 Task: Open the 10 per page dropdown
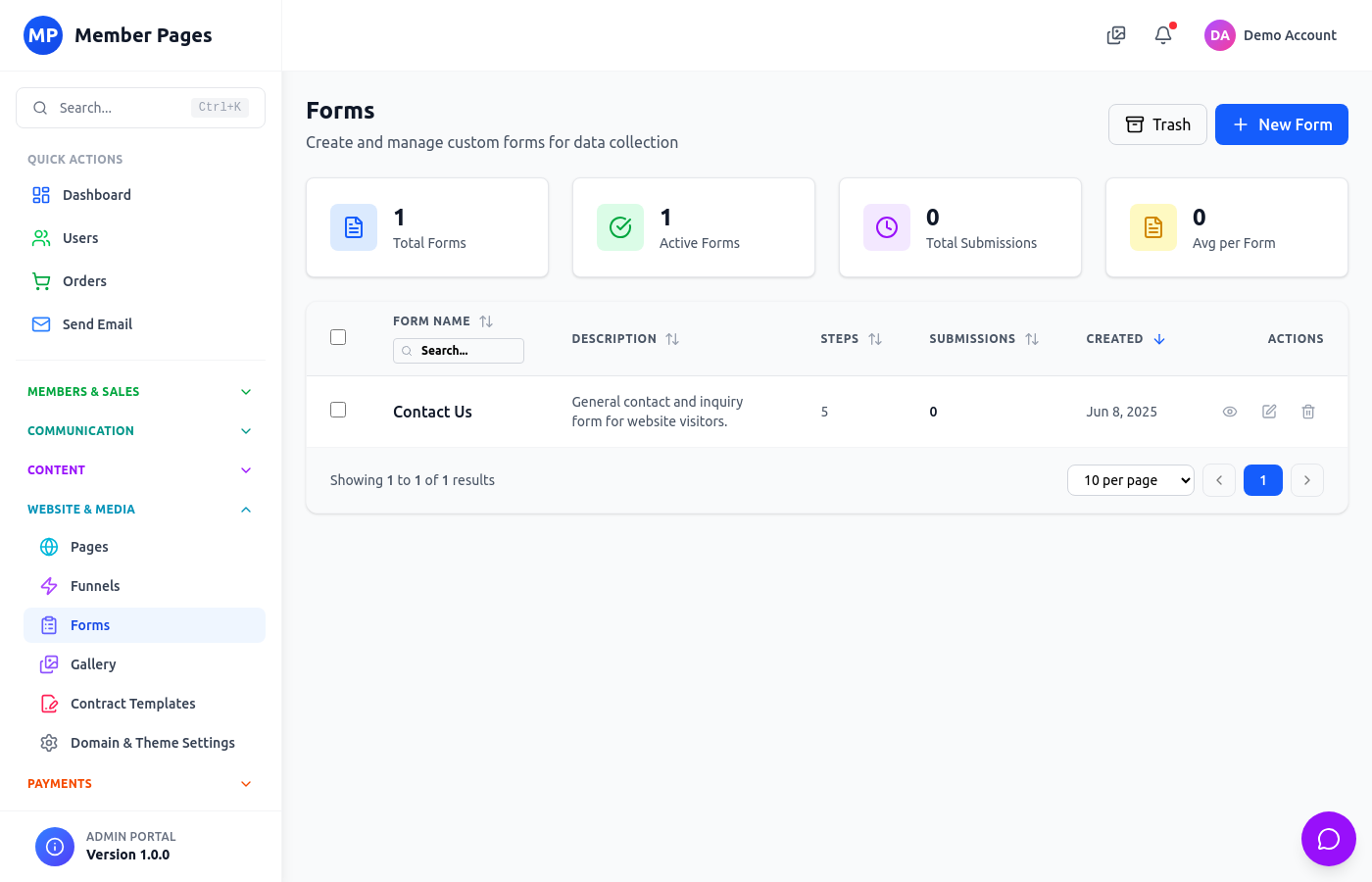[1131, 479]
